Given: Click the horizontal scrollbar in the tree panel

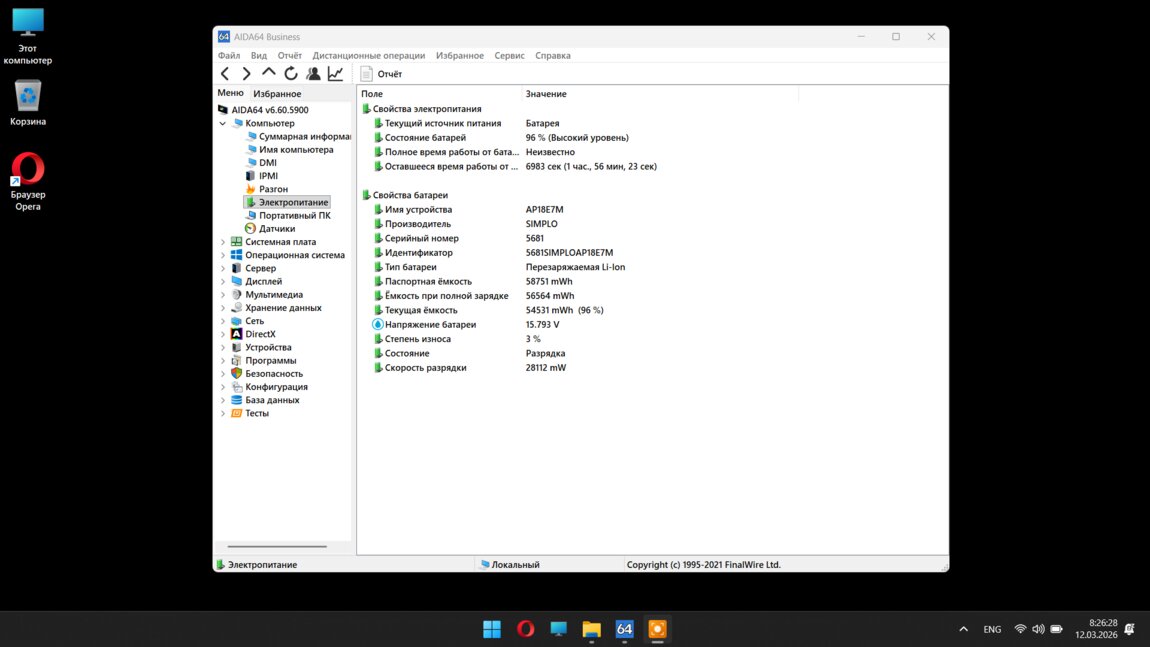Looking at the screenshot, I should click(x=277, y=547).
